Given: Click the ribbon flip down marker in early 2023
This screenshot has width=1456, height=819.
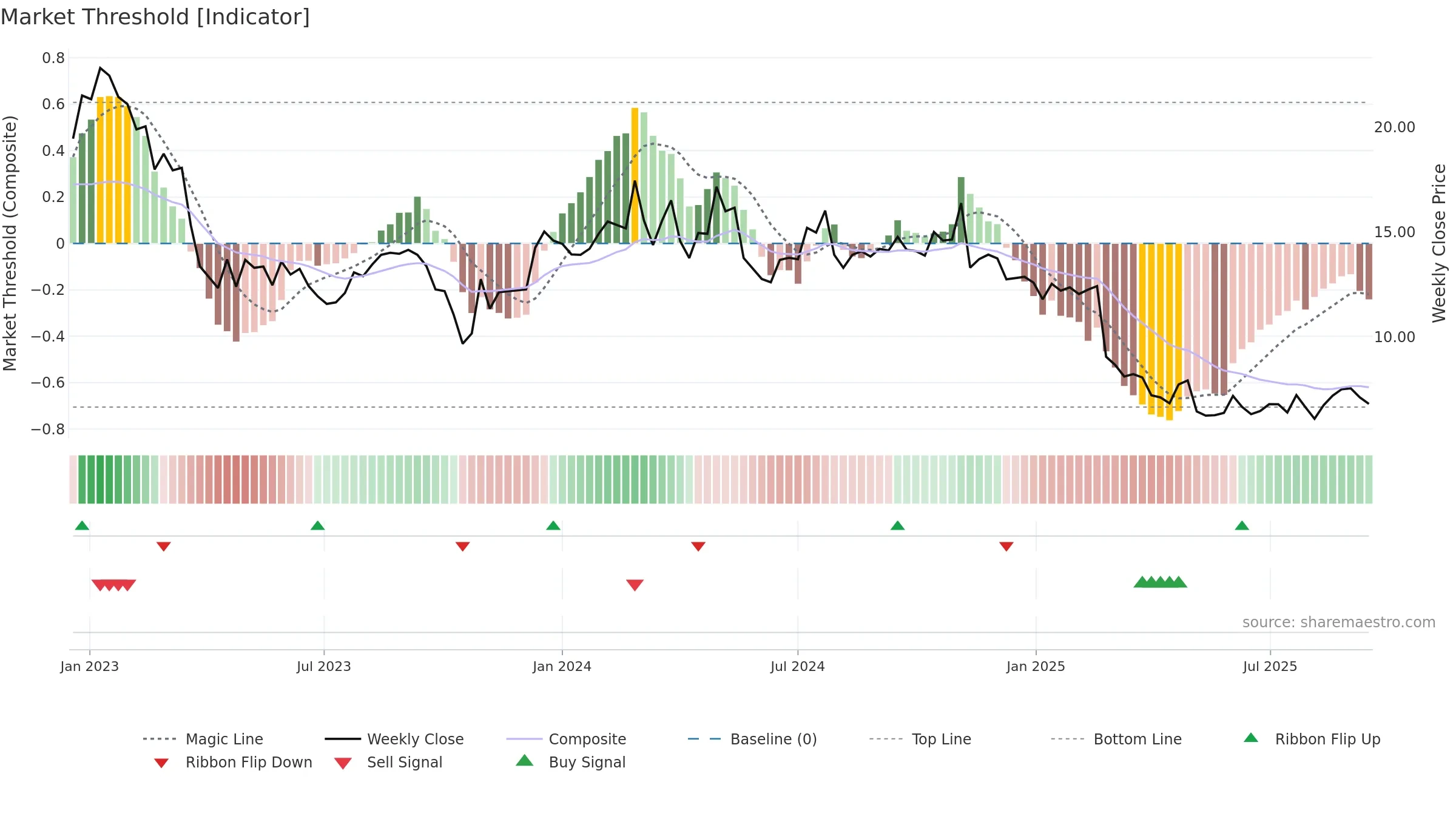Looking at the screenshot, I should tap(164, 547).
